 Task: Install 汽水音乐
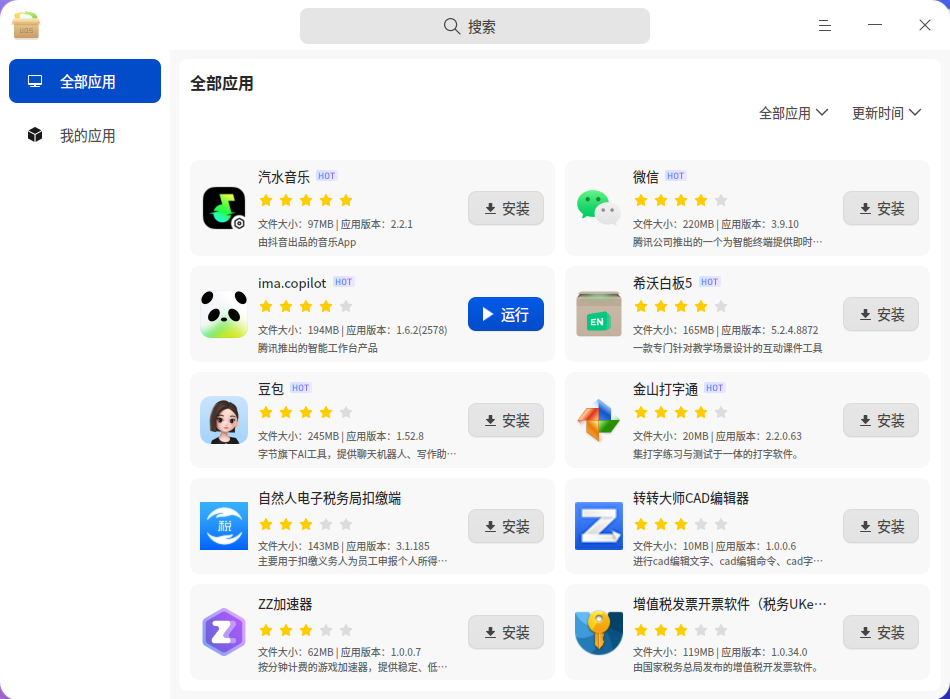(506, 208)
